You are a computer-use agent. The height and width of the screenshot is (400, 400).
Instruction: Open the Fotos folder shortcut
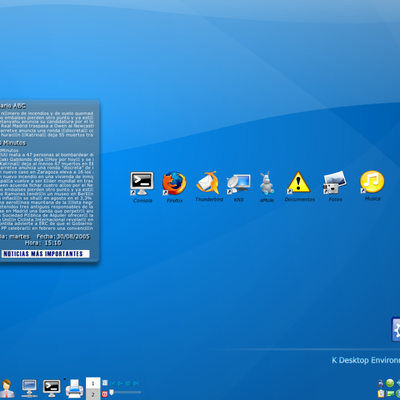coord(335,182)
